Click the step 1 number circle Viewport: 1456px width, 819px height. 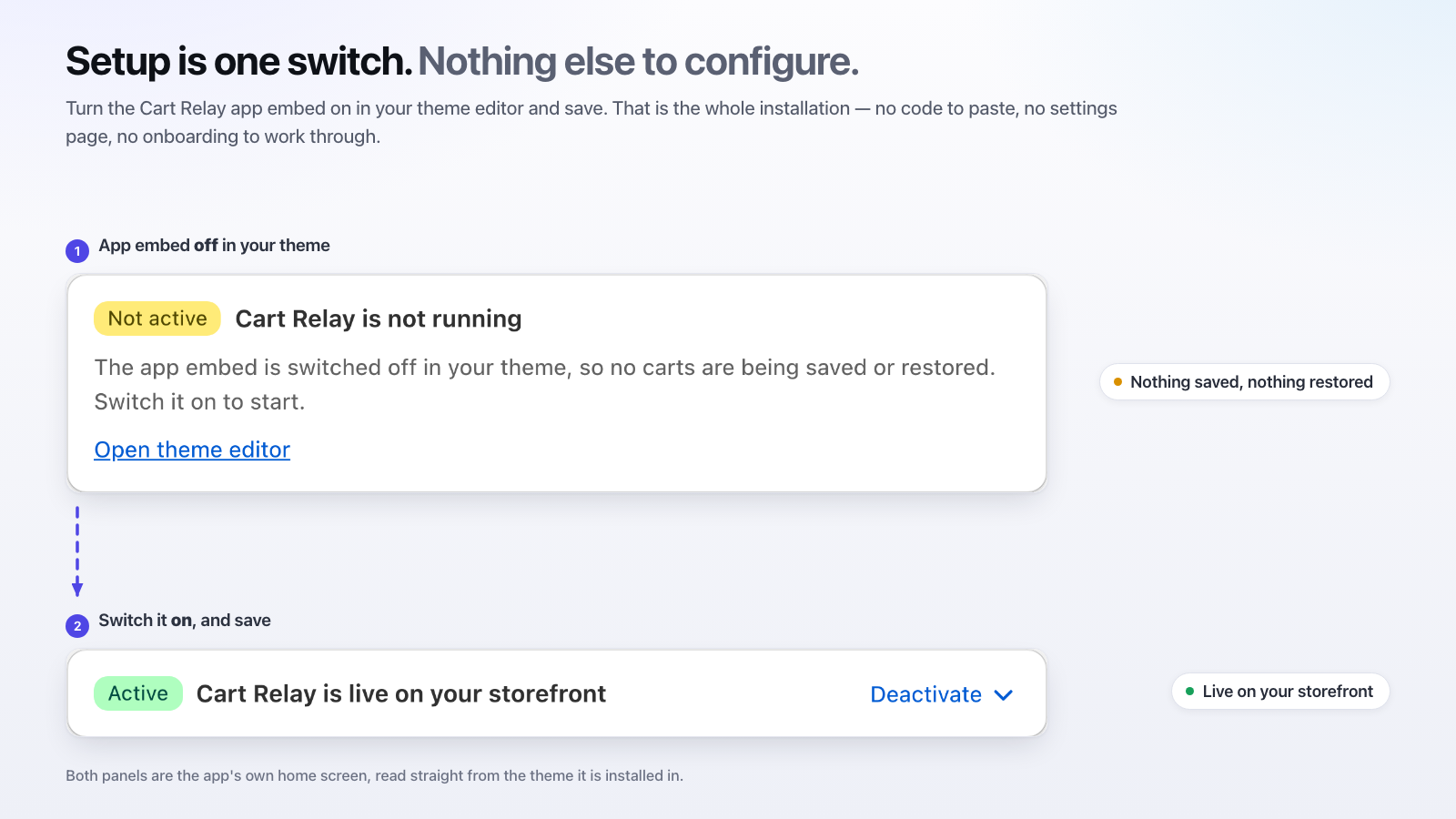pyautogui.click(x=77, y=251)
